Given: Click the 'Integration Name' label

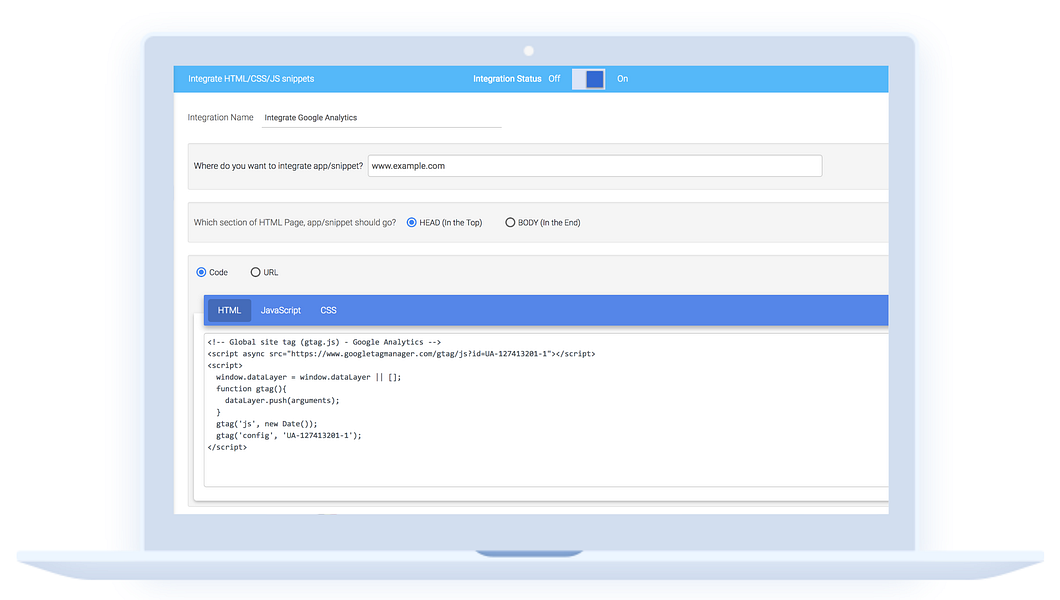Looking at the screenshot, I should 220,118.
